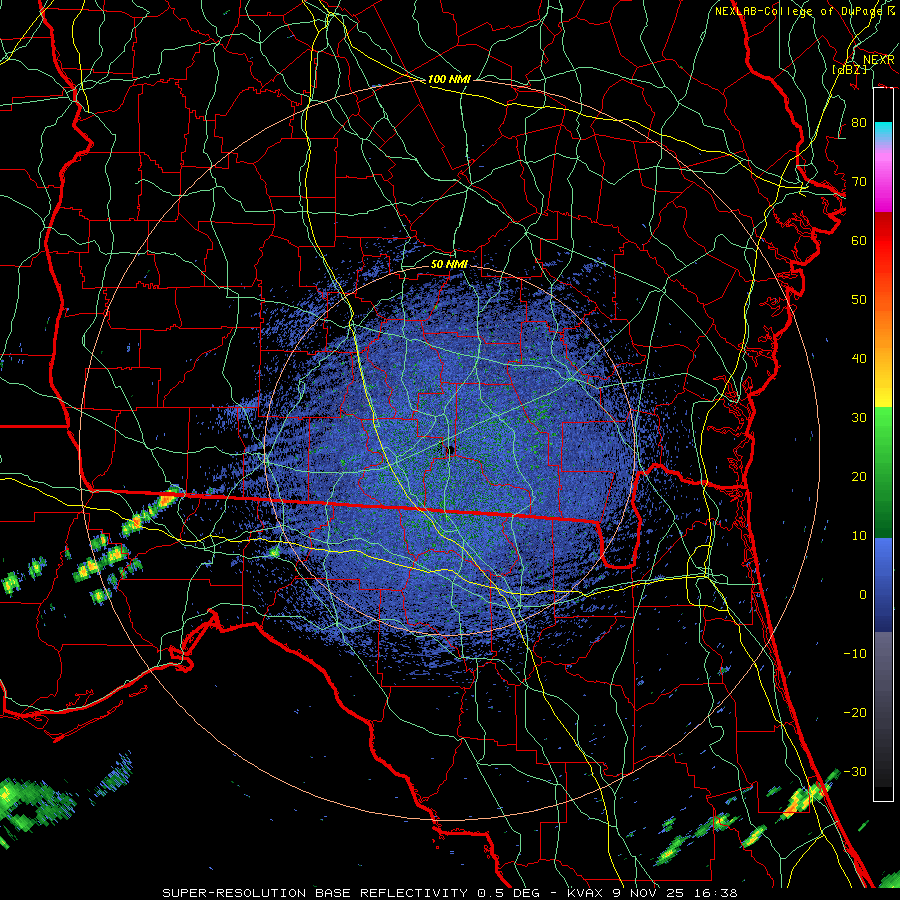
Task: Click the -20 value on the reflectivity scale
Action: click(855, 713)
